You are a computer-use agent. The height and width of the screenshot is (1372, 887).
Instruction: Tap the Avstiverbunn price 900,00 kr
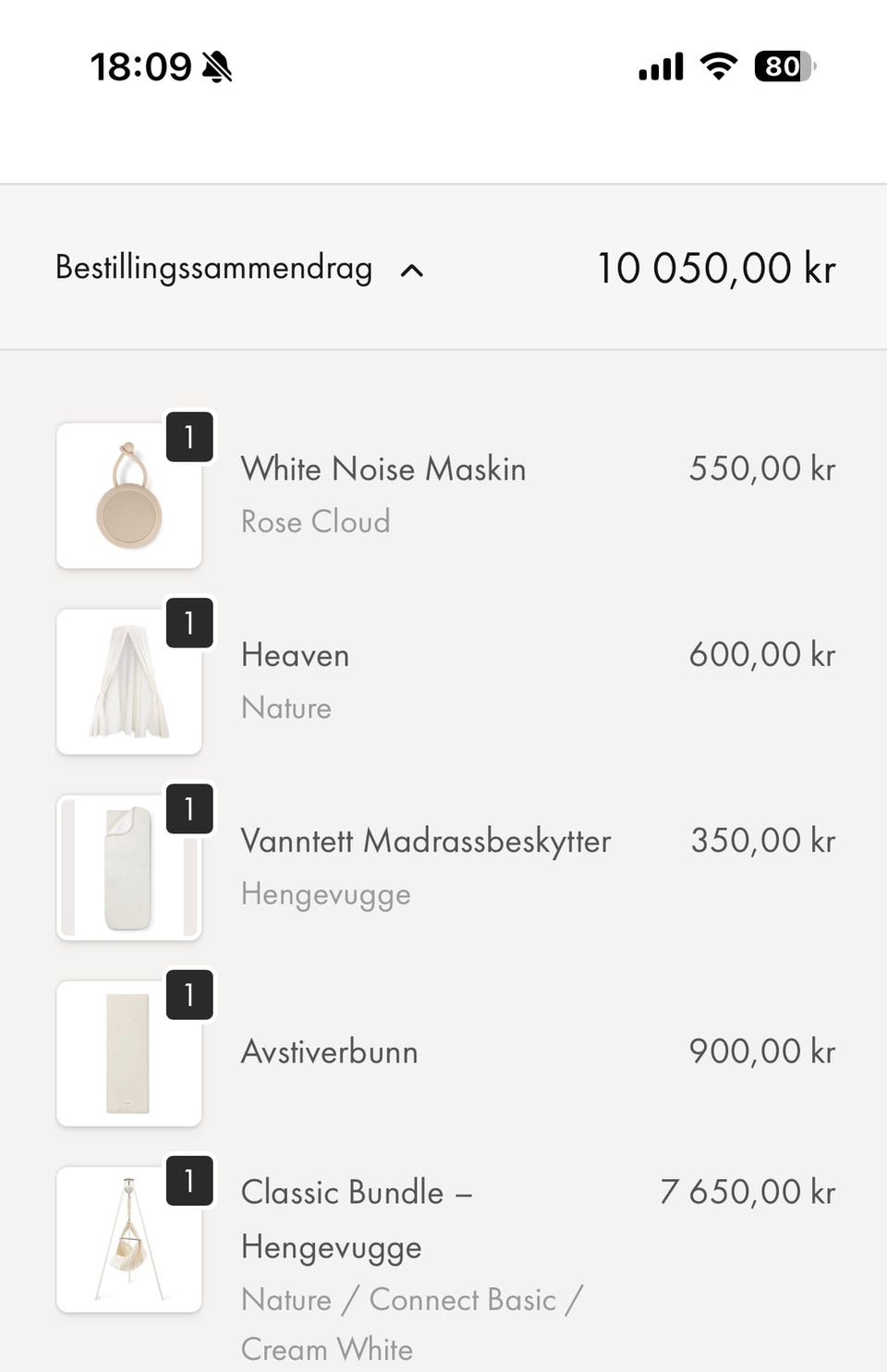coord(762,1051)
